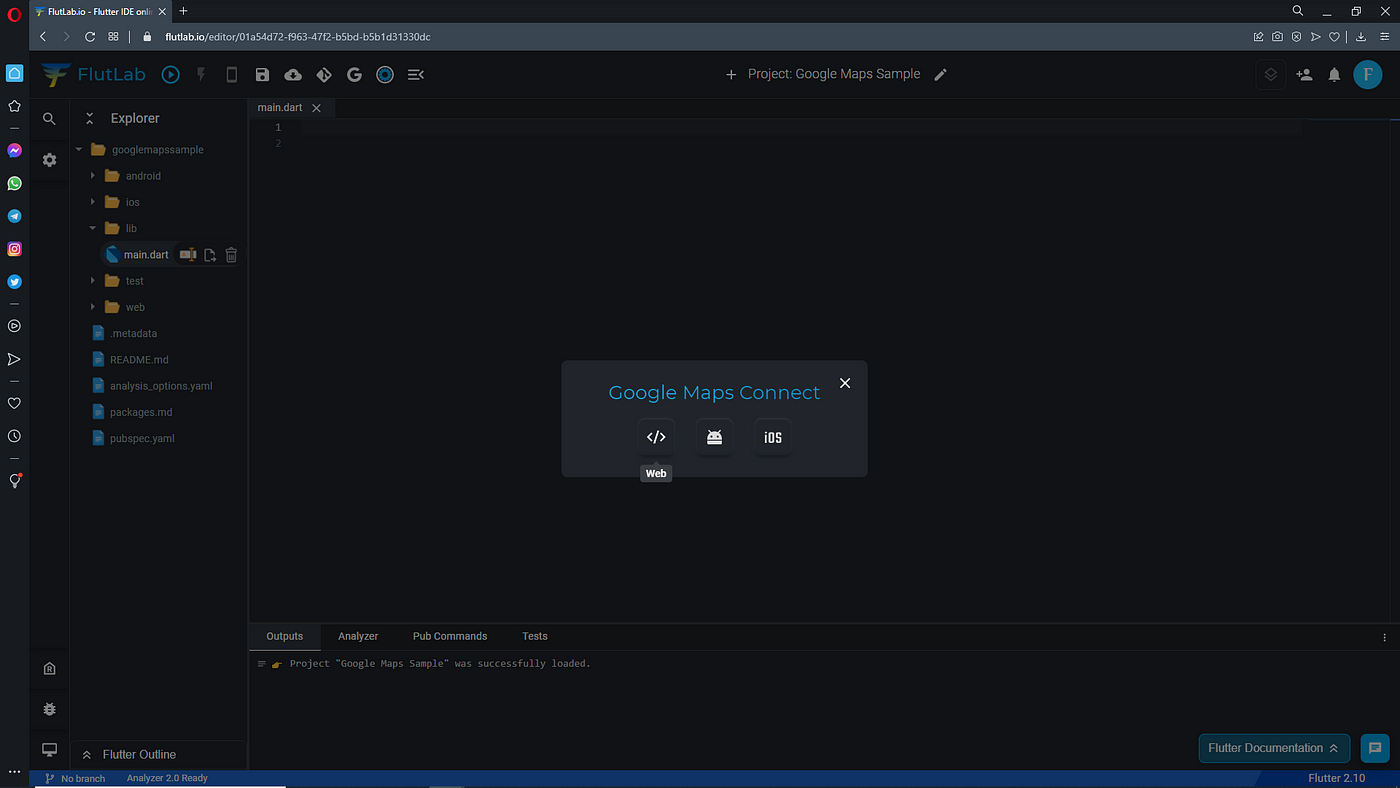This screenshot has width=1400, height=788.
Task: Reload the page in browser
Action: [90, 36]
